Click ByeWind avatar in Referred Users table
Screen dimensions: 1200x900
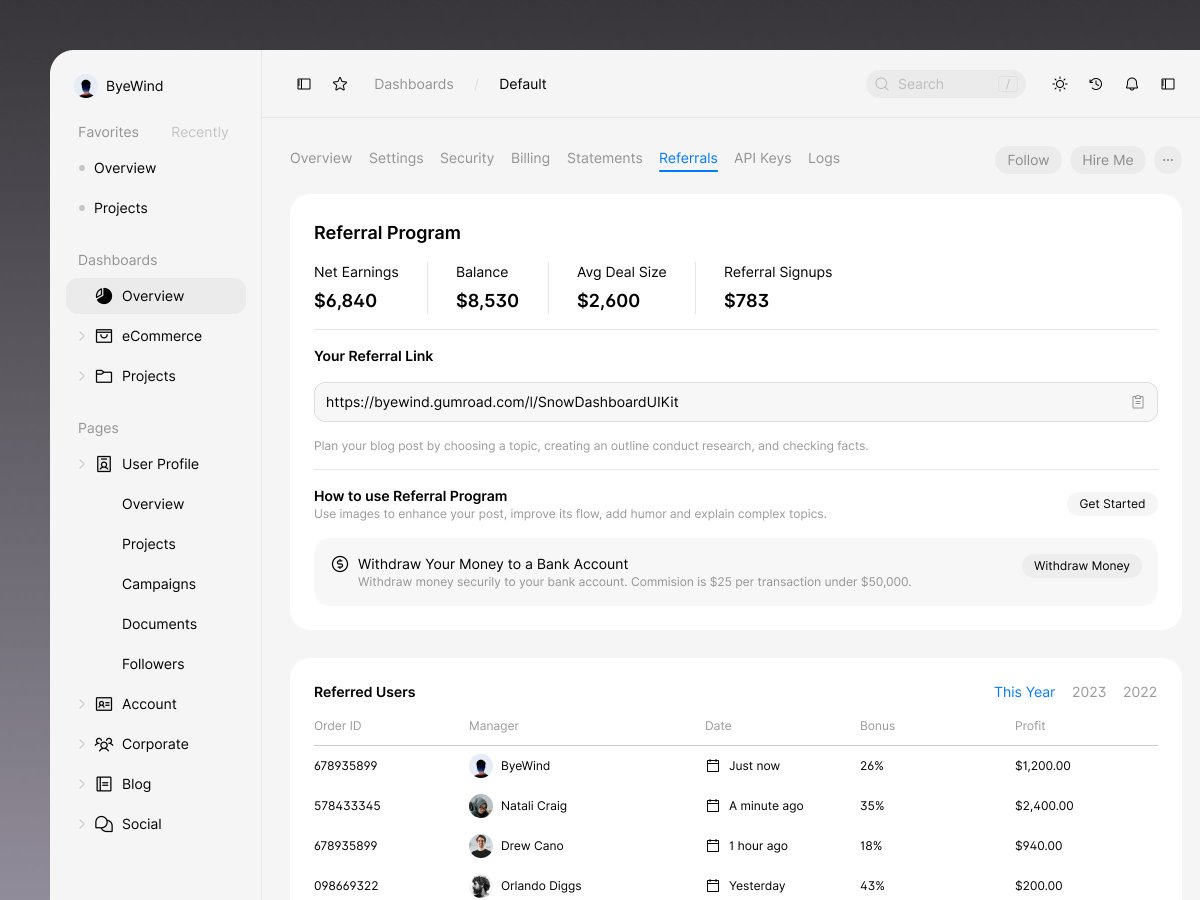pyautogui.click(x=481, y=766)
